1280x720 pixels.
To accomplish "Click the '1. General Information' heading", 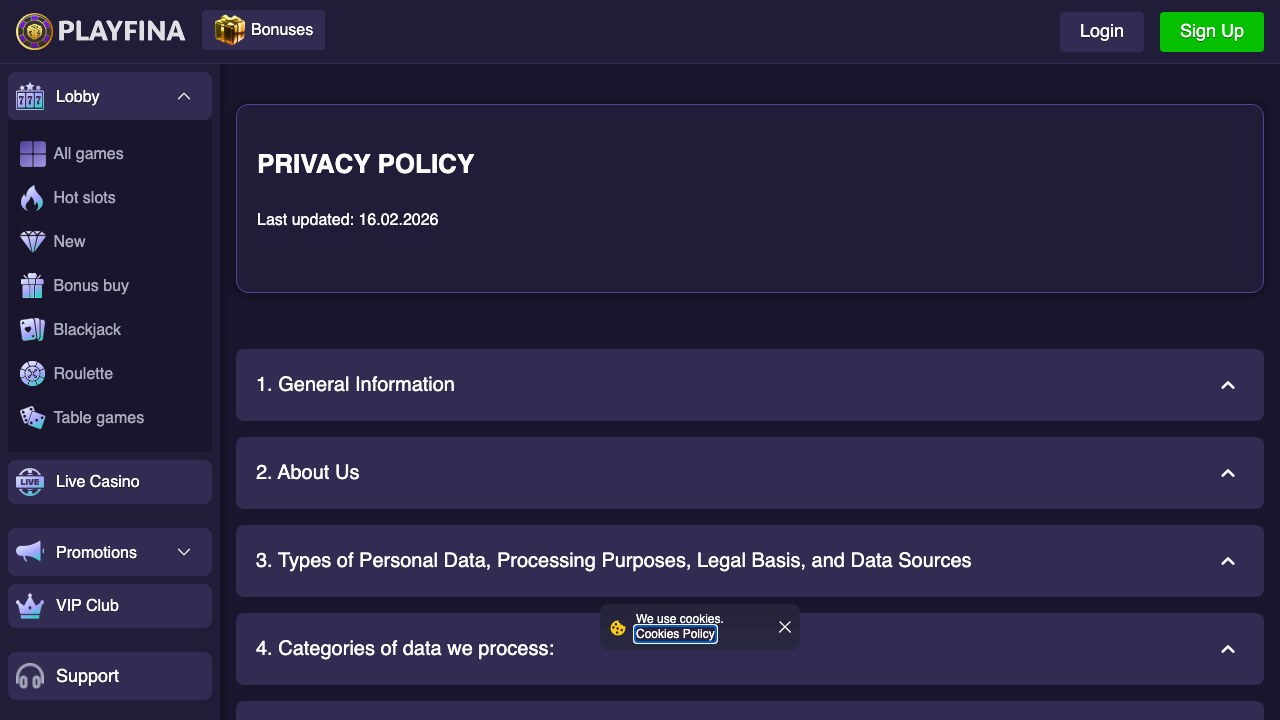I will point(355,385).
